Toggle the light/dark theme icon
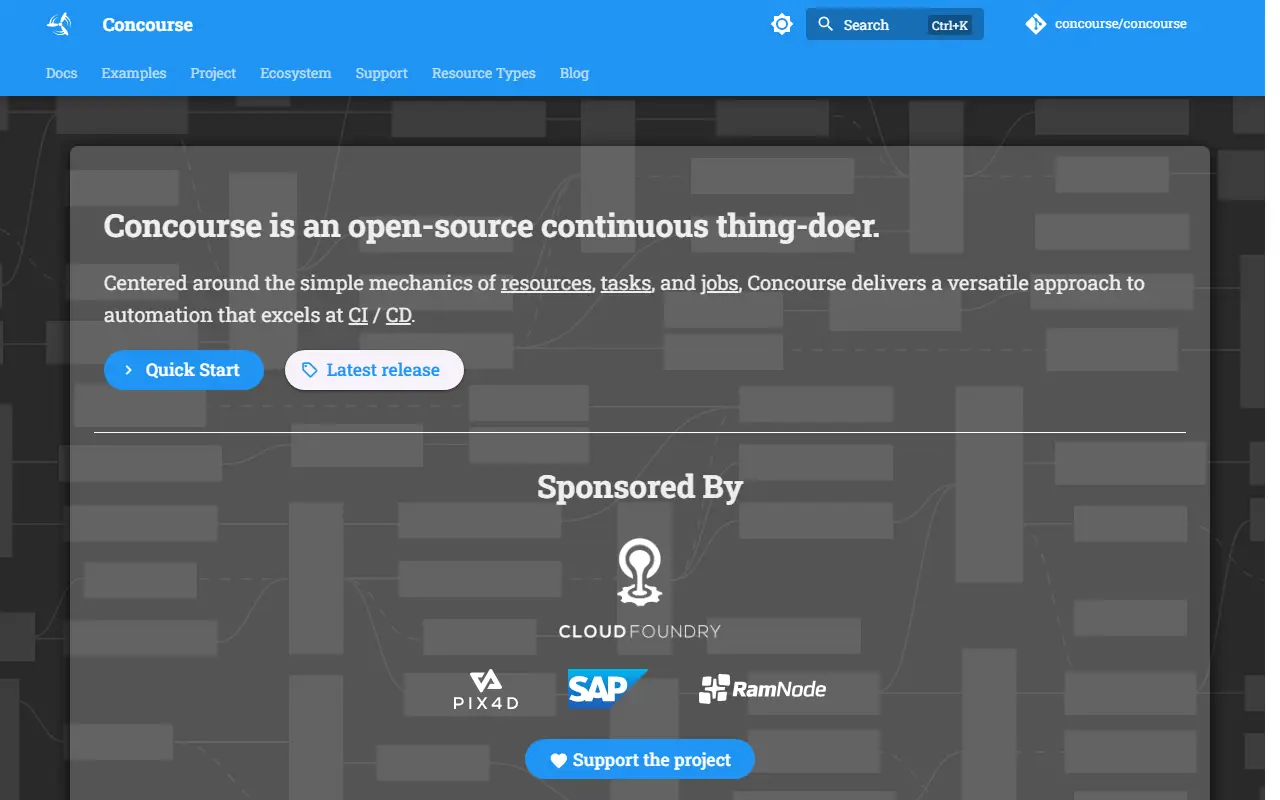Screen dimensions: 1280x800 pyautogui.click(x=782, y=24)
